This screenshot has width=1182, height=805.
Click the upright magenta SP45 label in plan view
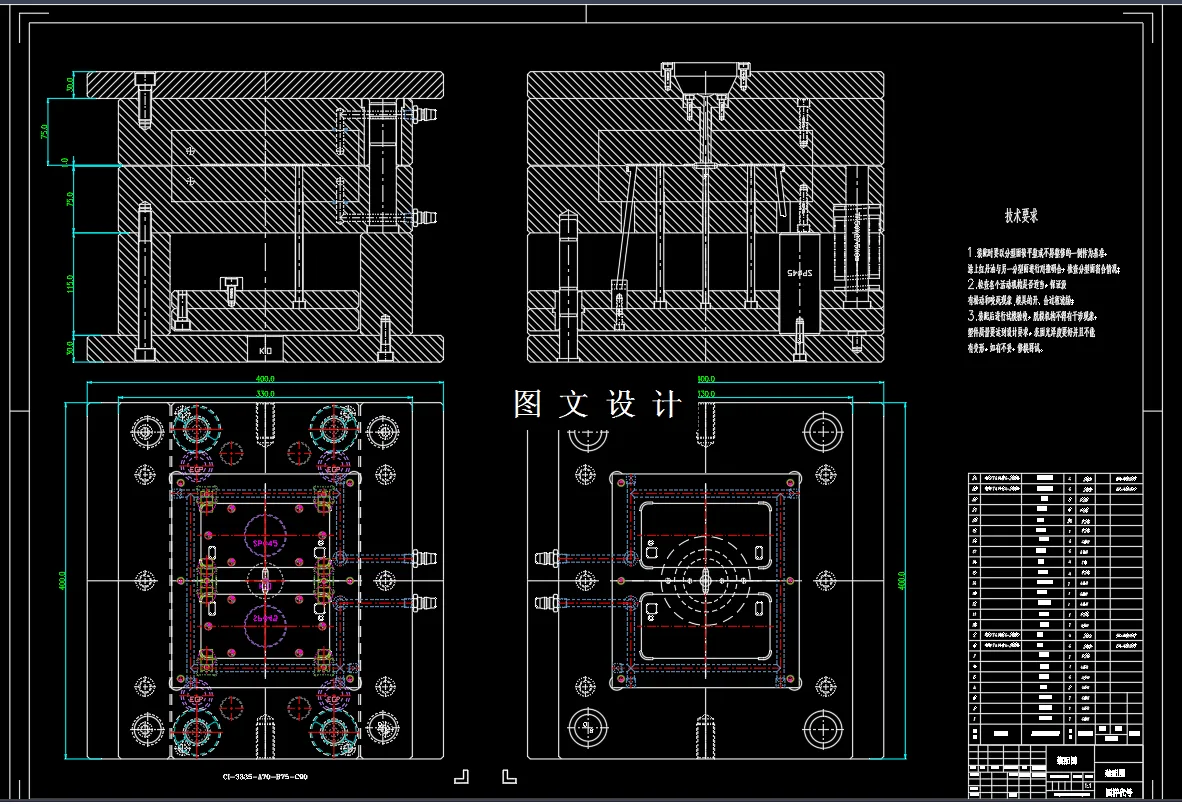click(x=265, y=543)
